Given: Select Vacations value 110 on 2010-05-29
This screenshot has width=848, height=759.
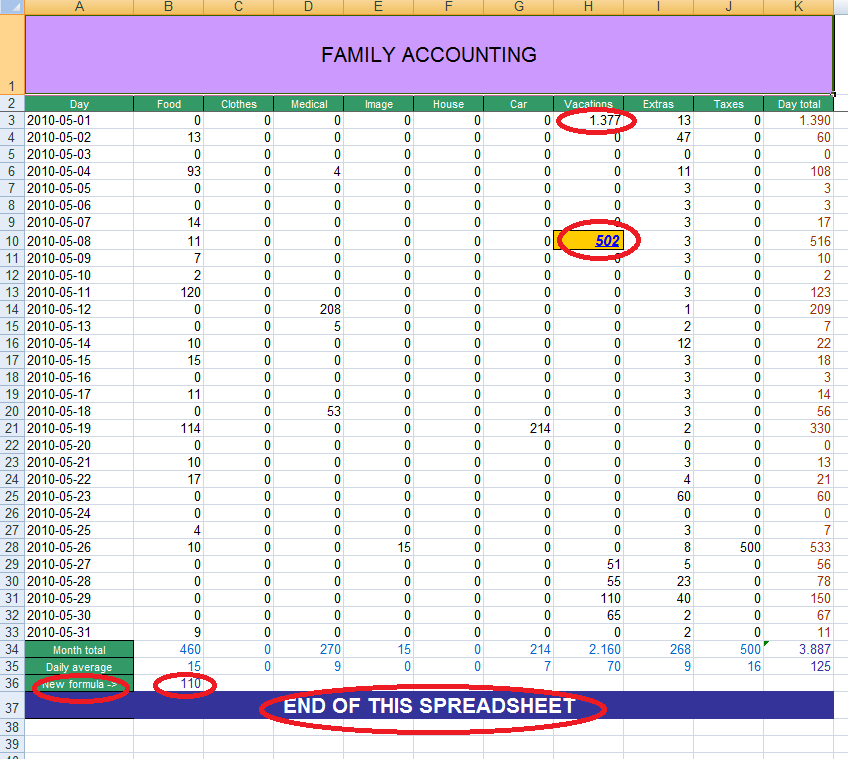Looking at the screenshot, I should click(588, 598).
